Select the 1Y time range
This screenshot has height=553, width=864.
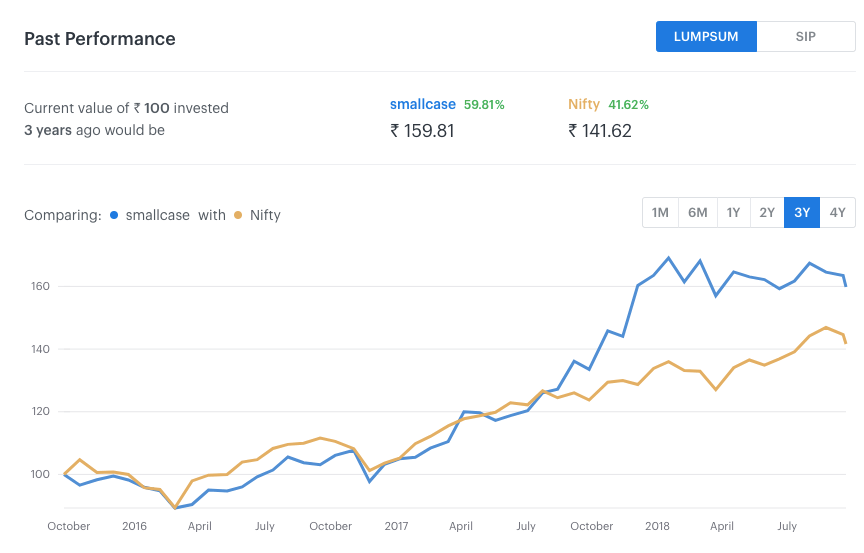[x=733, y=213]
